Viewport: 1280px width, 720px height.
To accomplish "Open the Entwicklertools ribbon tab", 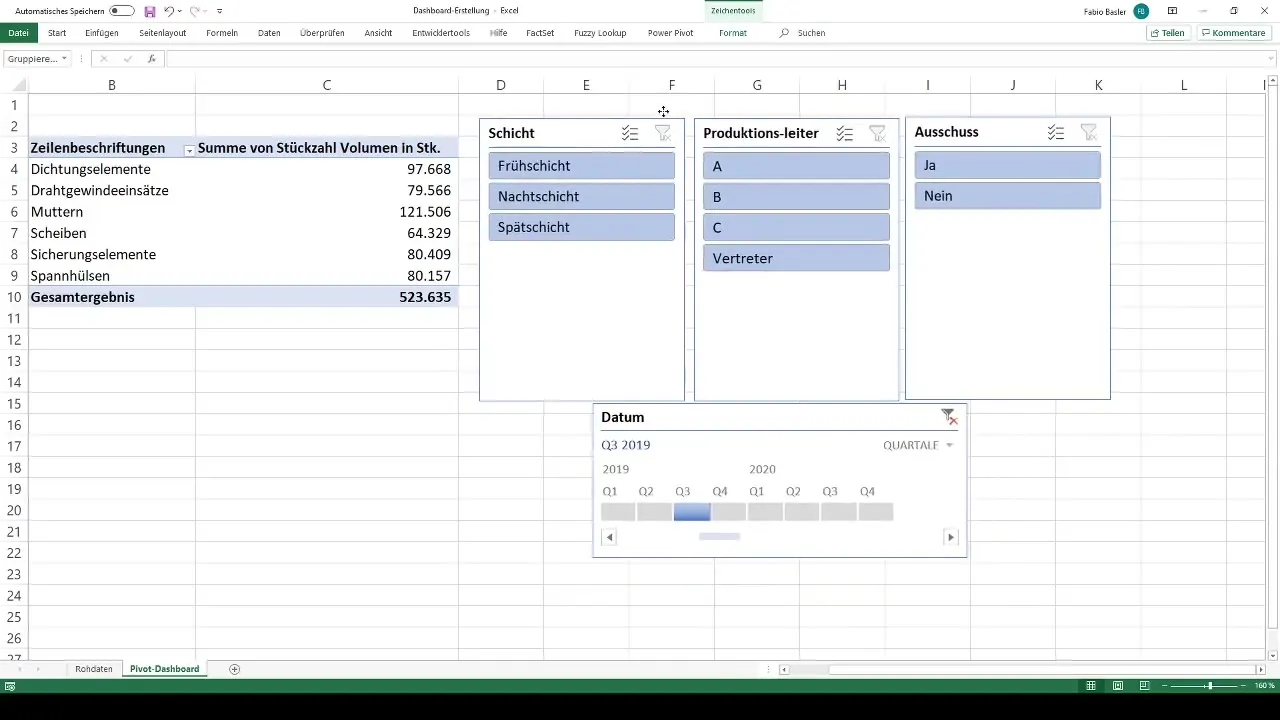I will pyautogui.click(x=441, y=33).
